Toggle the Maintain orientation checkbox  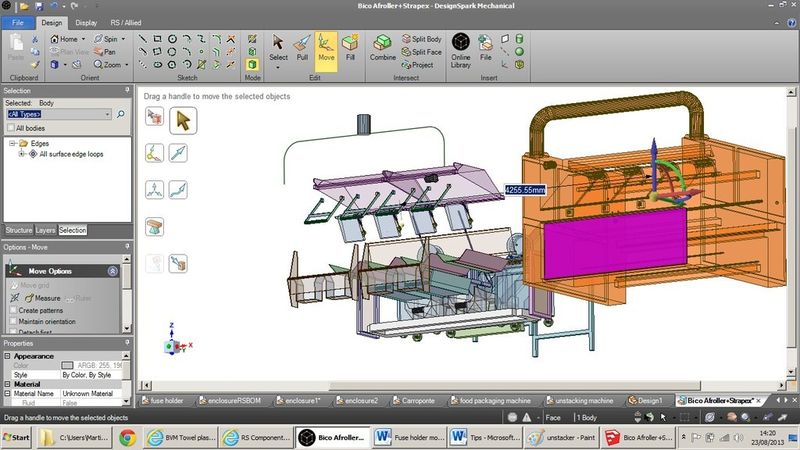tap(11, 321)
